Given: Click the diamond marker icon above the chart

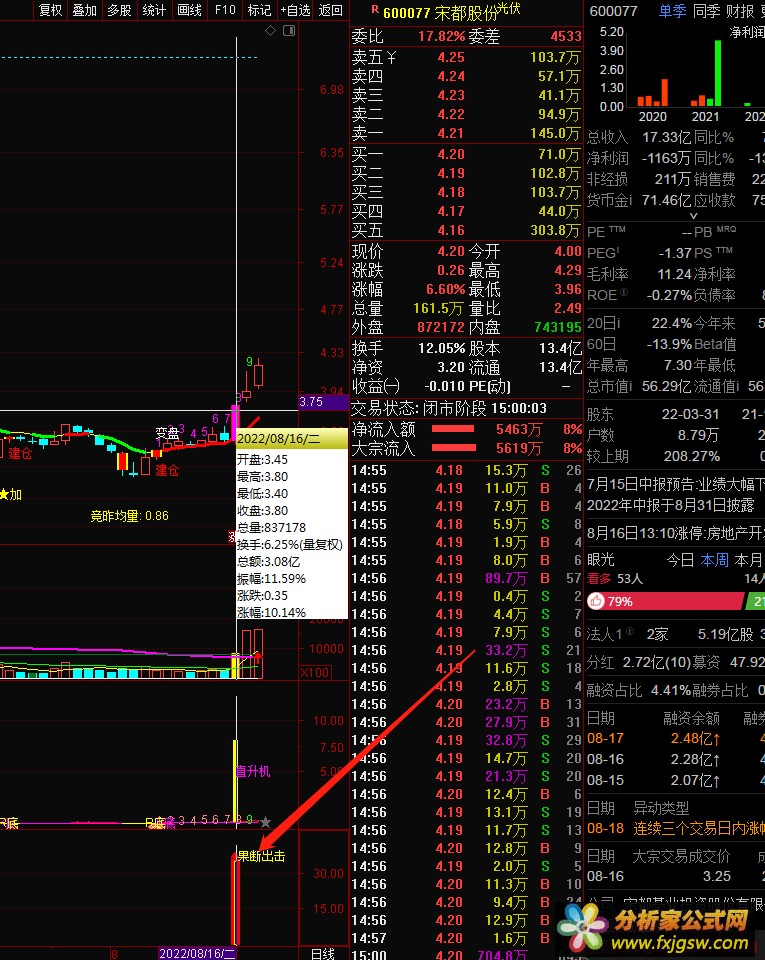Looking at the screenshot, I should [271, 31].
